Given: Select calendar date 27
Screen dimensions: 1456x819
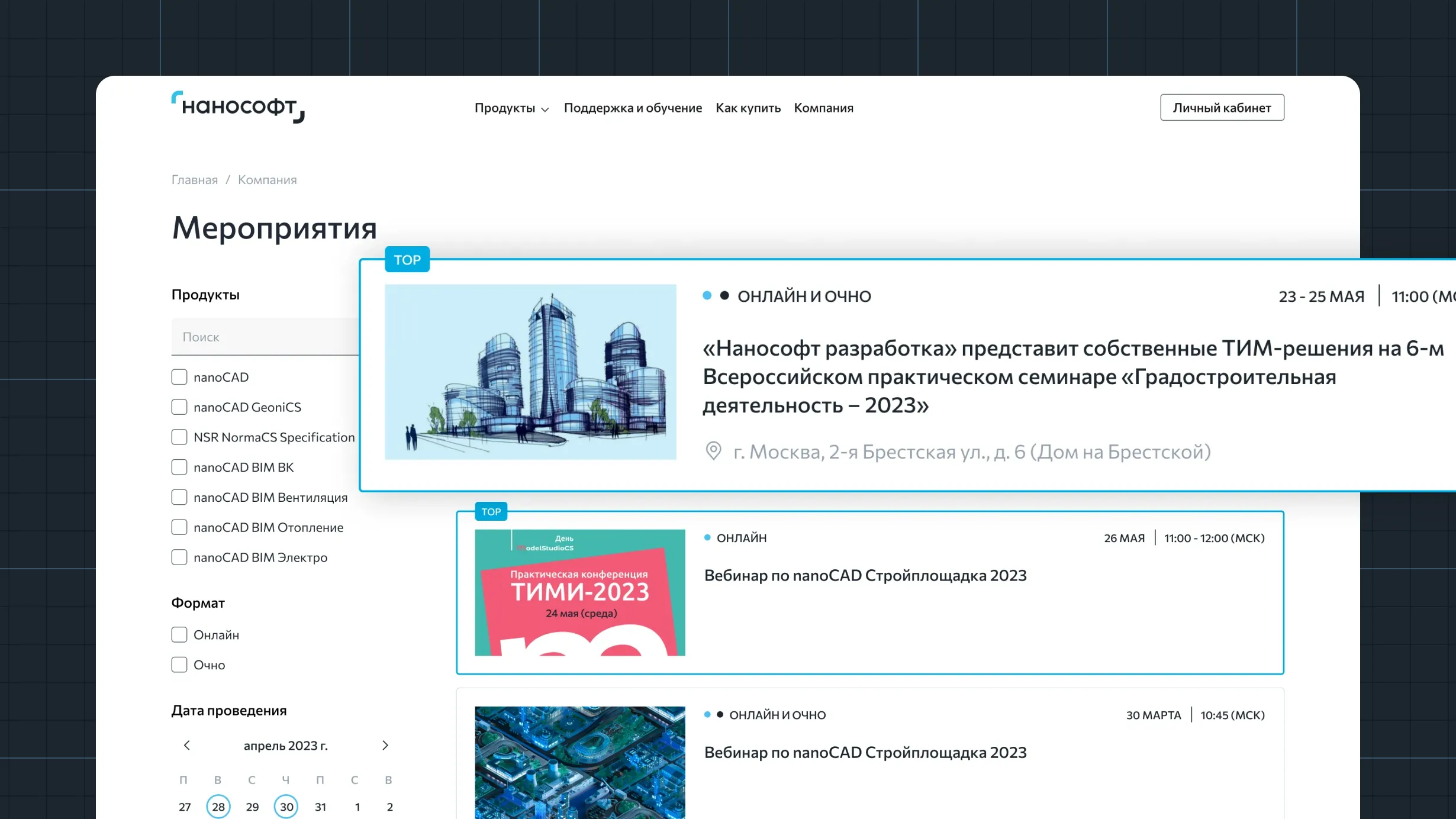Looking at the screenshot, I should click(185, 807).
